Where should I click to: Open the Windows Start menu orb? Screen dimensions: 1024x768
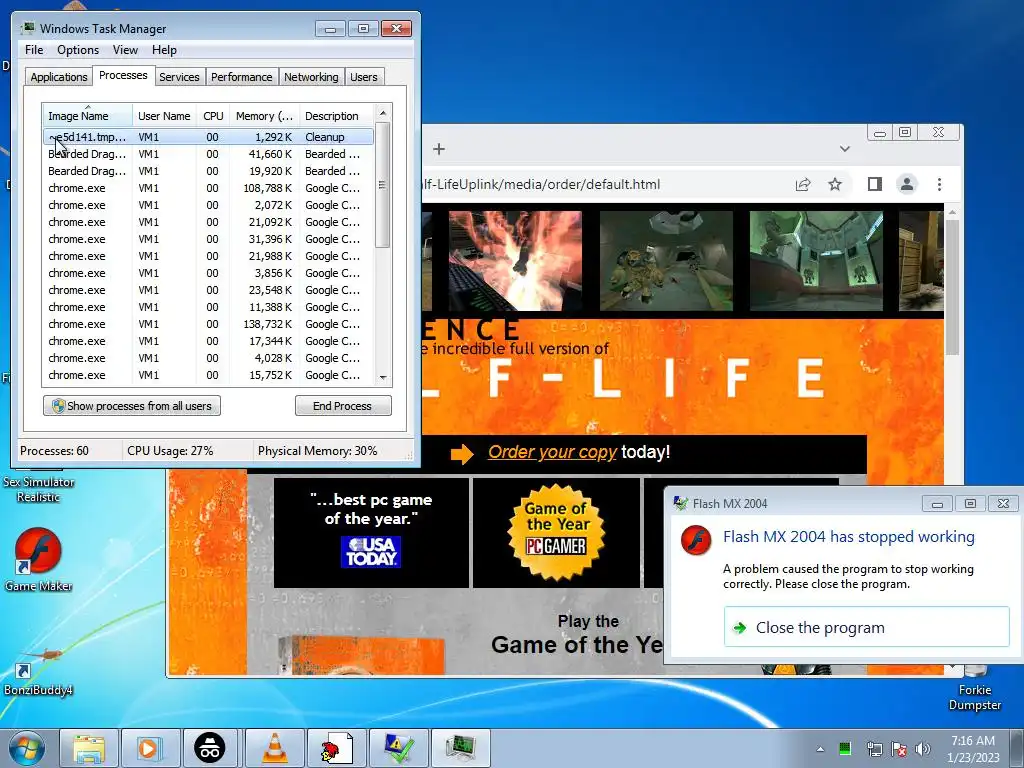pyautogui.click(x=26, y=748)
